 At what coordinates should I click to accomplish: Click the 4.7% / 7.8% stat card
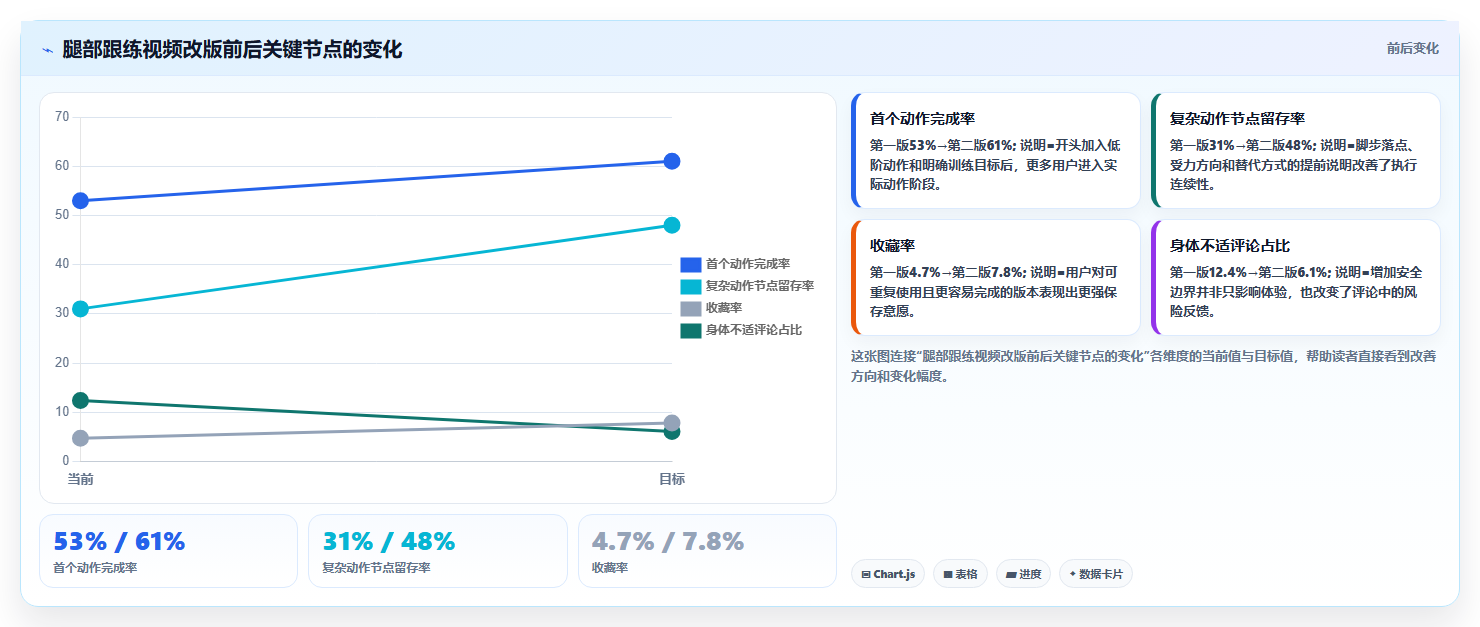(x=707, y=551)
